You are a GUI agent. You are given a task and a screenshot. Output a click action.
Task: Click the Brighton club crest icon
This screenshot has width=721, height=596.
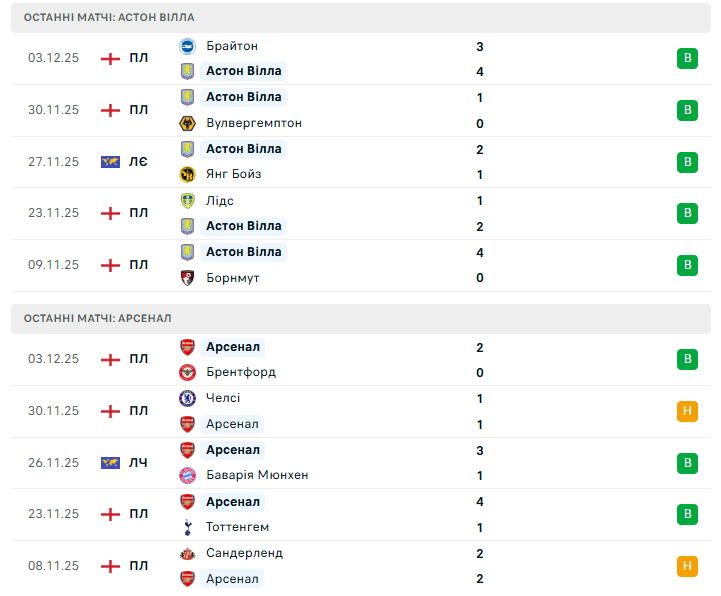187,46
